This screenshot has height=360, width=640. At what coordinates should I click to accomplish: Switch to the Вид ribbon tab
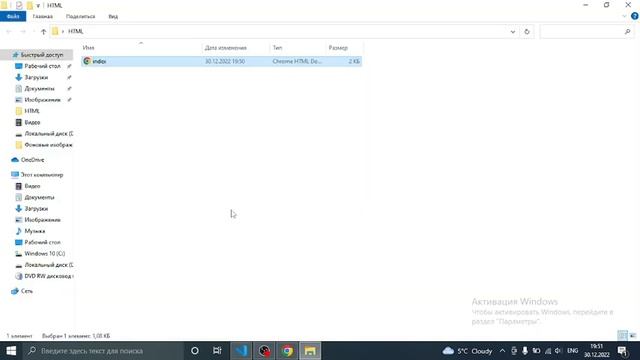pos(113,16)
